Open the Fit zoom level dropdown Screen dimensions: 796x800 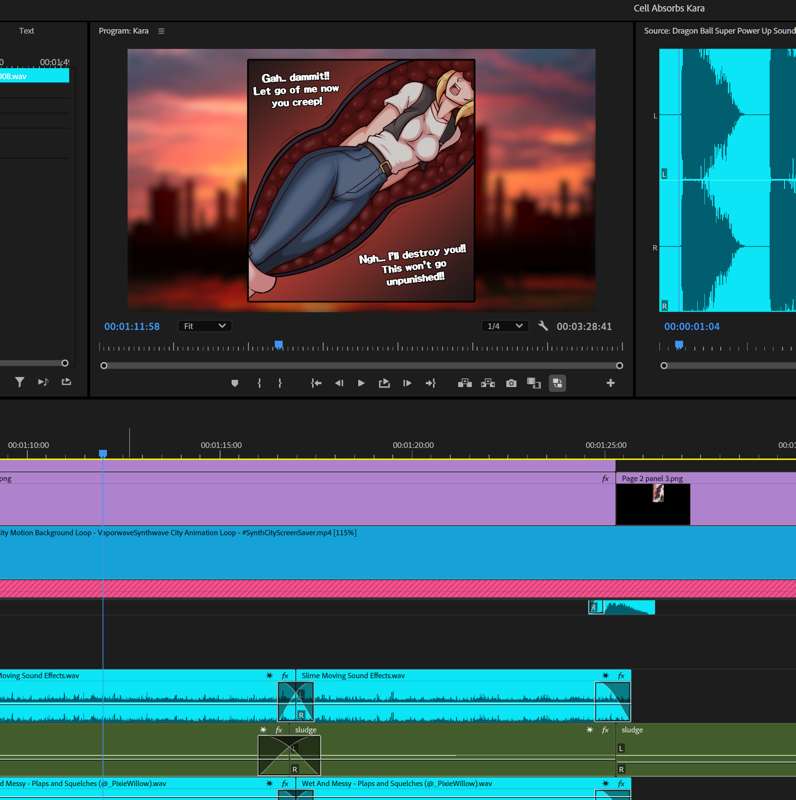pos(204,326)
